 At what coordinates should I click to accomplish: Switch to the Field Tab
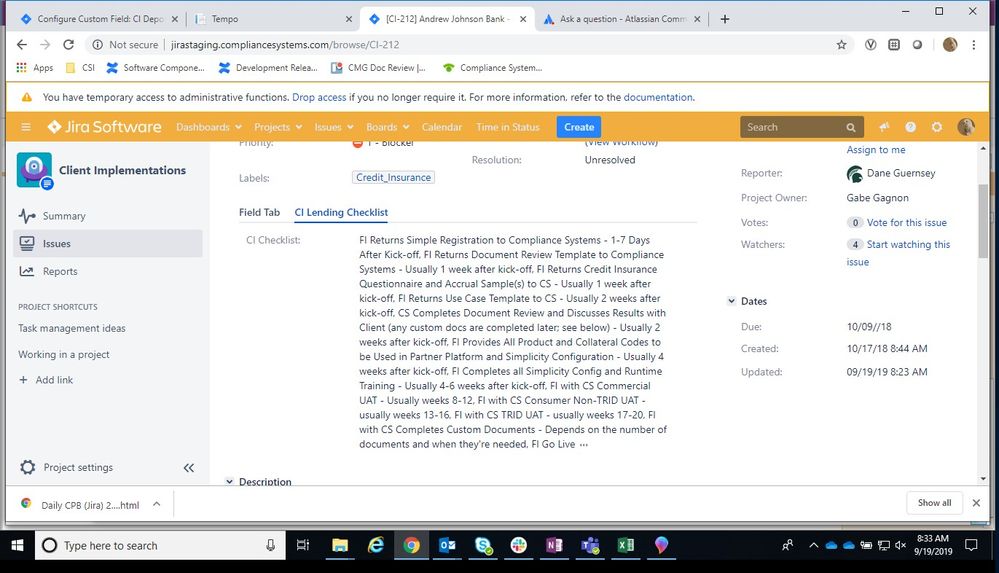[259, 212]
